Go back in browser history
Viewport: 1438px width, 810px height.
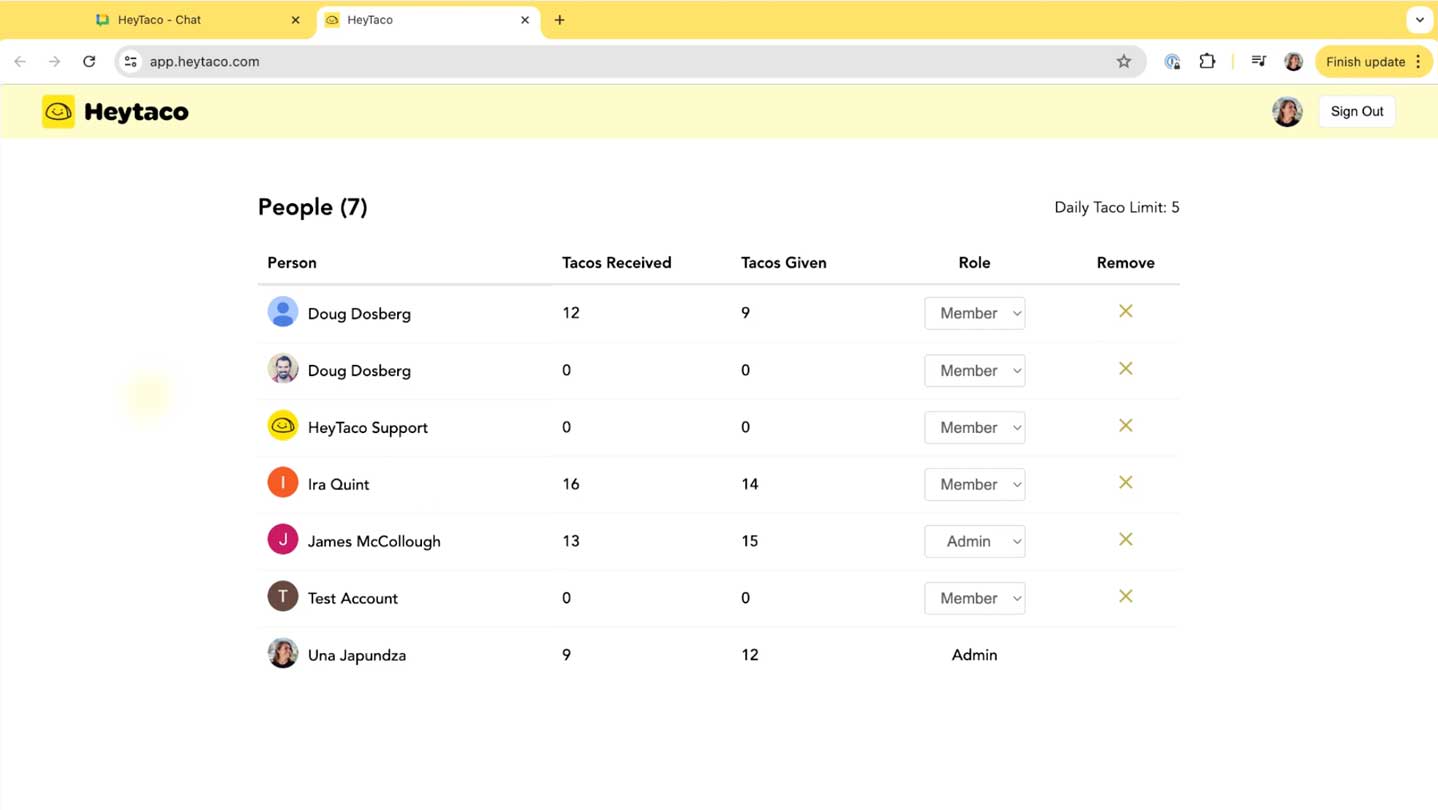(x=20, y=61)
